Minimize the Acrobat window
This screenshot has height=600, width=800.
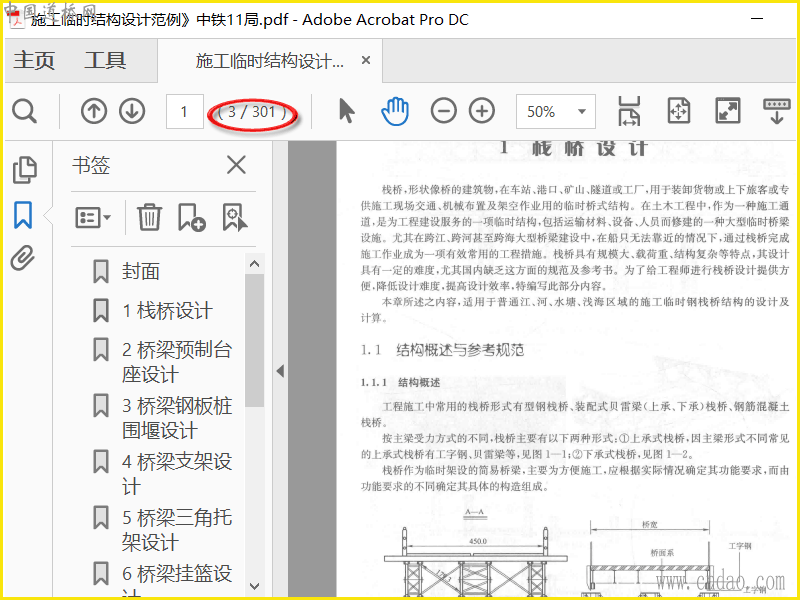click(x=757, y=18)
